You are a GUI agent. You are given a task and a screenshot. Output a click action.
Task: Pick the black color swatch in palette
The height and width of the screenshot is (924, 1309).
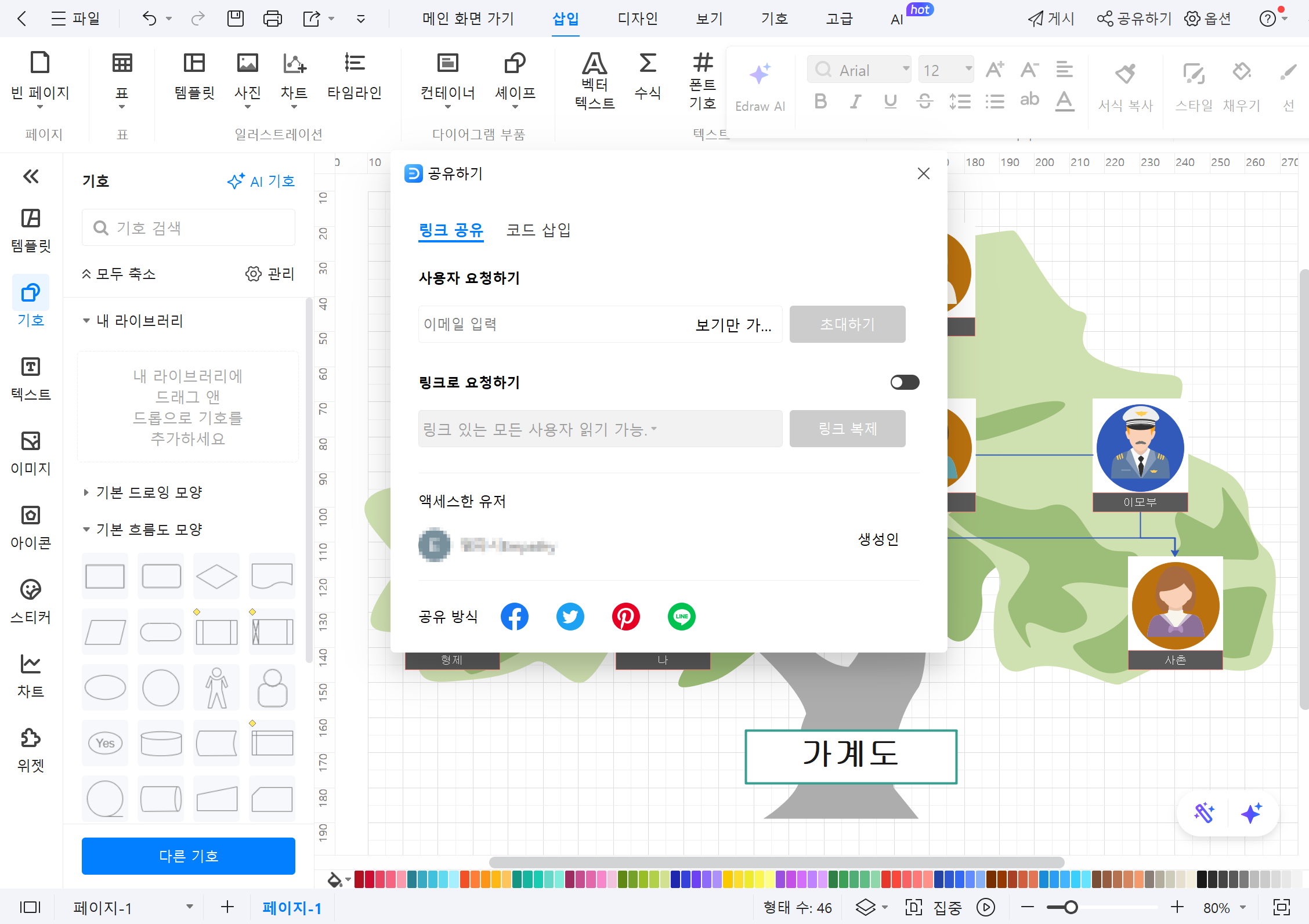pos(1202,879)
